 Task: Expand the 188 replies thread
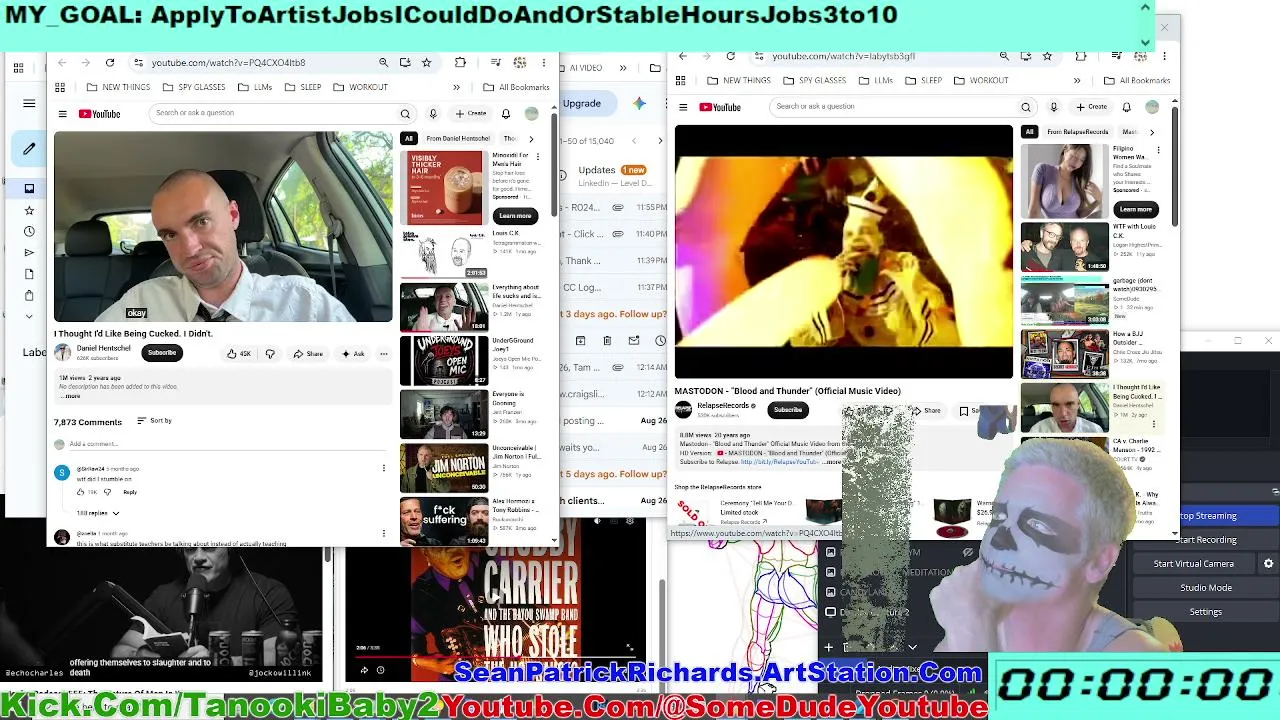pos(98,513)
